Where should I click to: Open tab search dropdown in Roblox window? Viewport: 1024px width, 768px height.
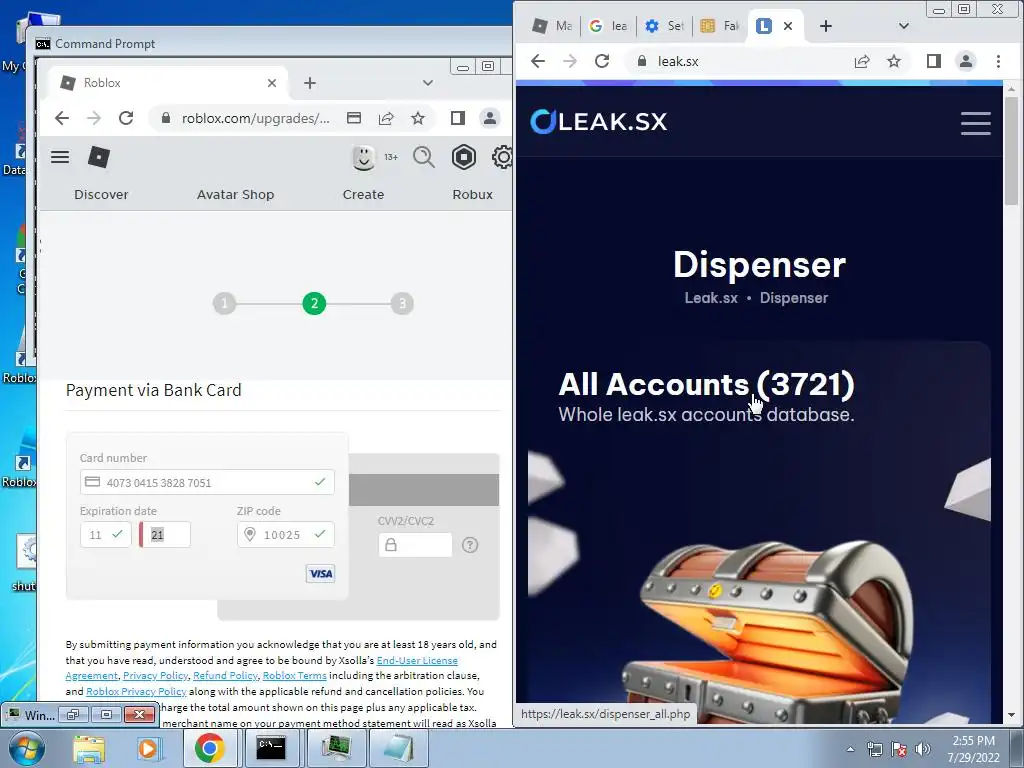click(428, 83)
